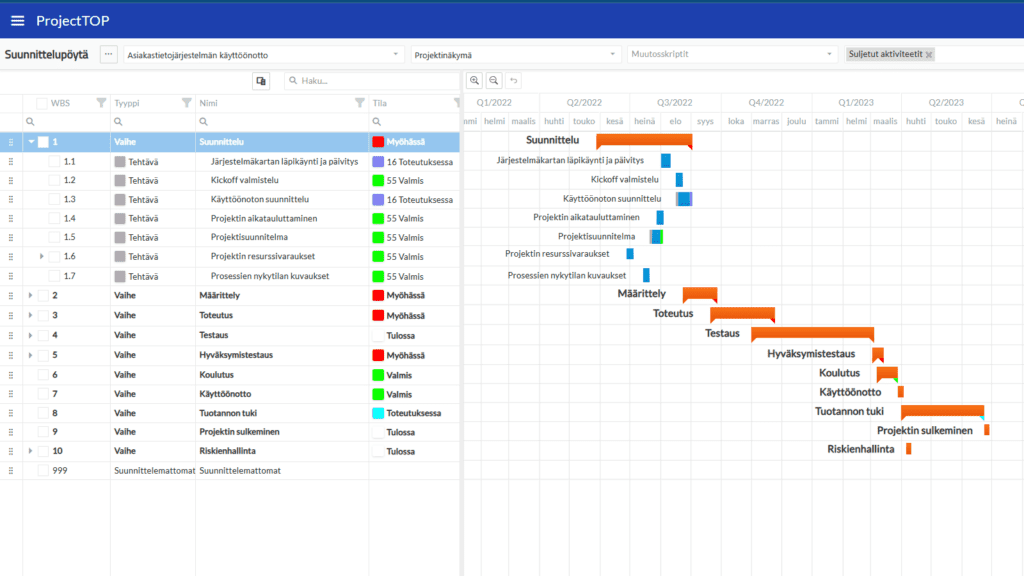Viewport: 1024px width, 576px height.
Task: Click the copy icon left of search field
Action: pos(261,81)
